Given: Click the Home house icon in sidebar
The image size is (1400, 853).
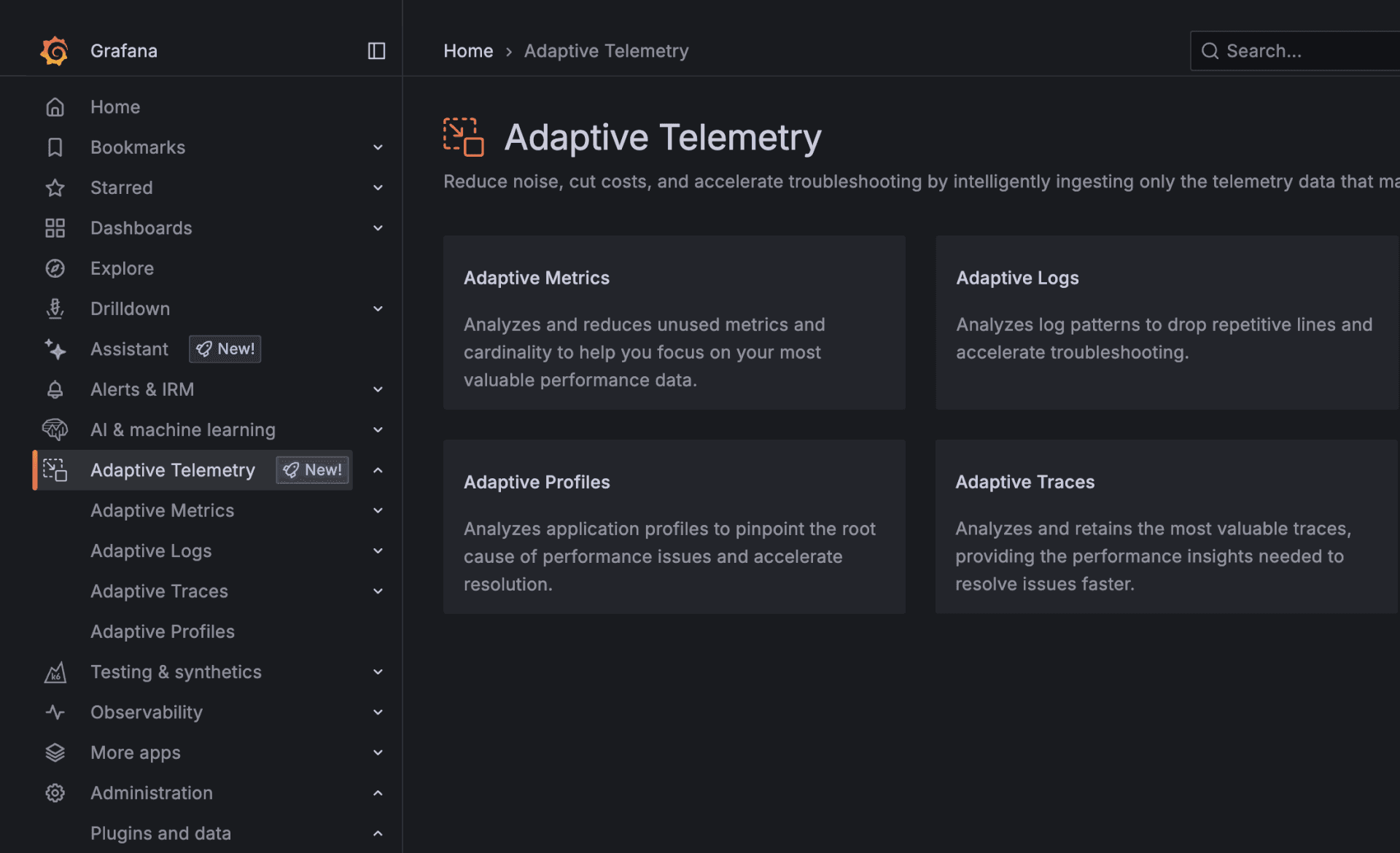Looking at the screenshot, I should click(55, 107).
